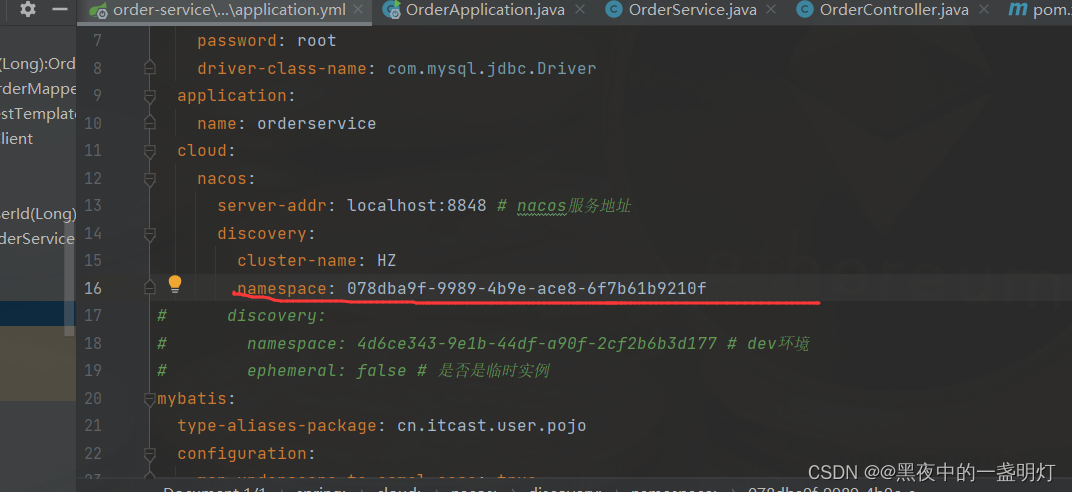Screen dimensions: 1072x492
Task: Click the commented discovery line 17
Action: click(x=277, y=316)
